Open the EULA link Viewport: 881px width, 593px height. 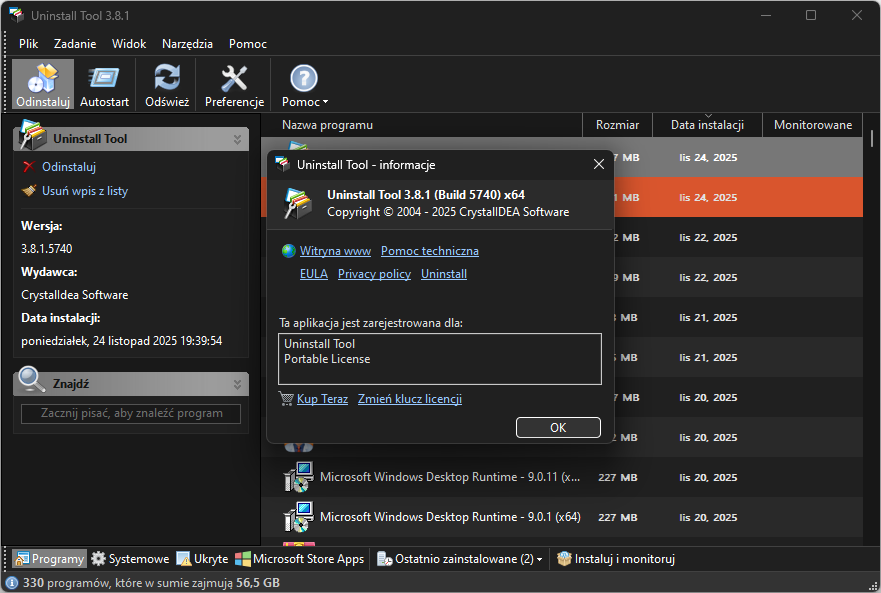click(314, 274)
